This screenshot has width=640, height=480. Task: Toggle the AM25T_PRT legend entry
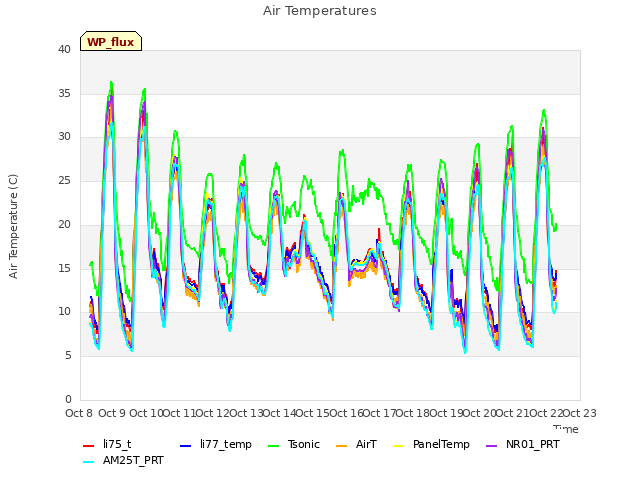pos(123,460)
